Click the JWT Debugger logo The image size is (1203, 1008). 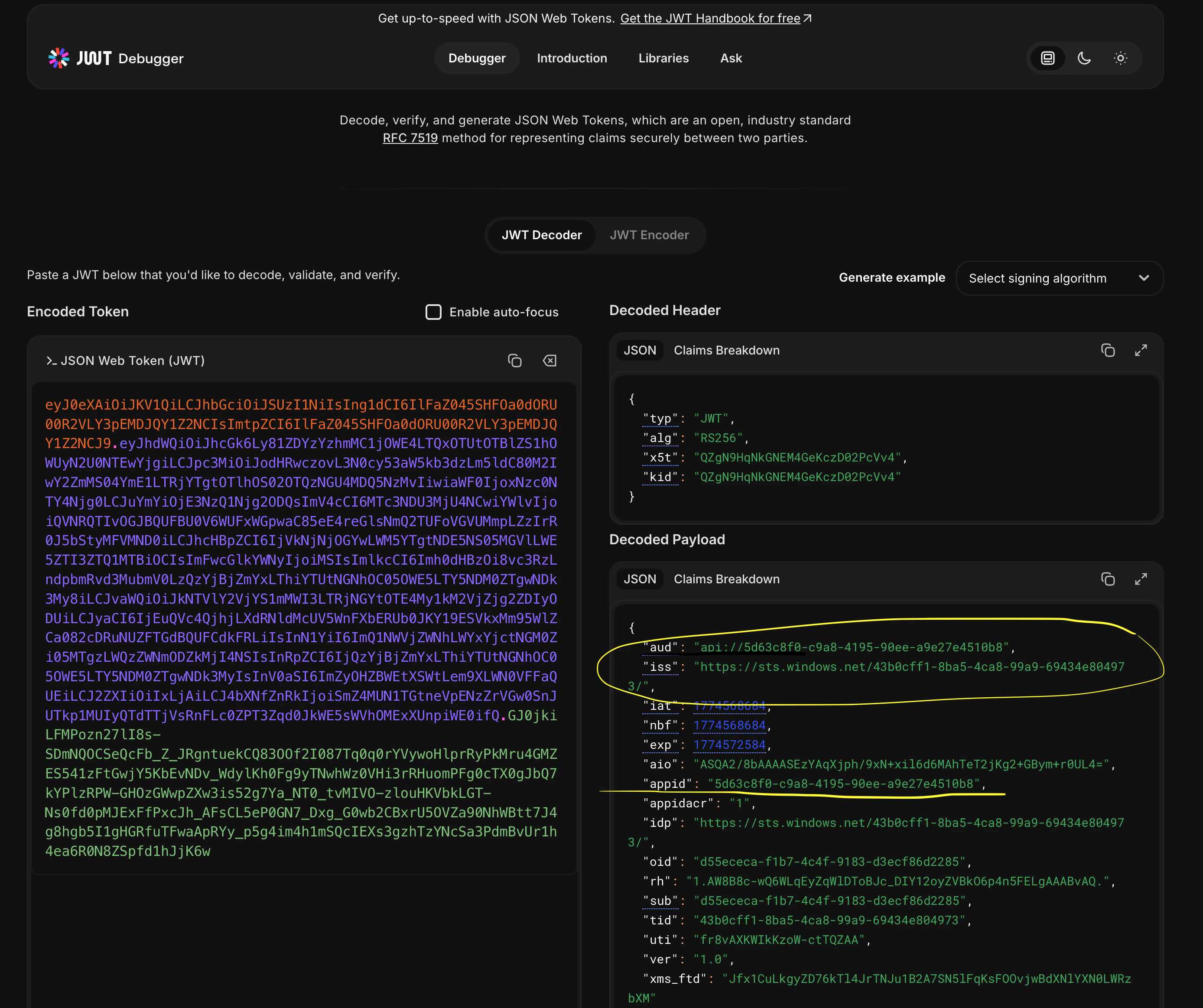(115, 58)
